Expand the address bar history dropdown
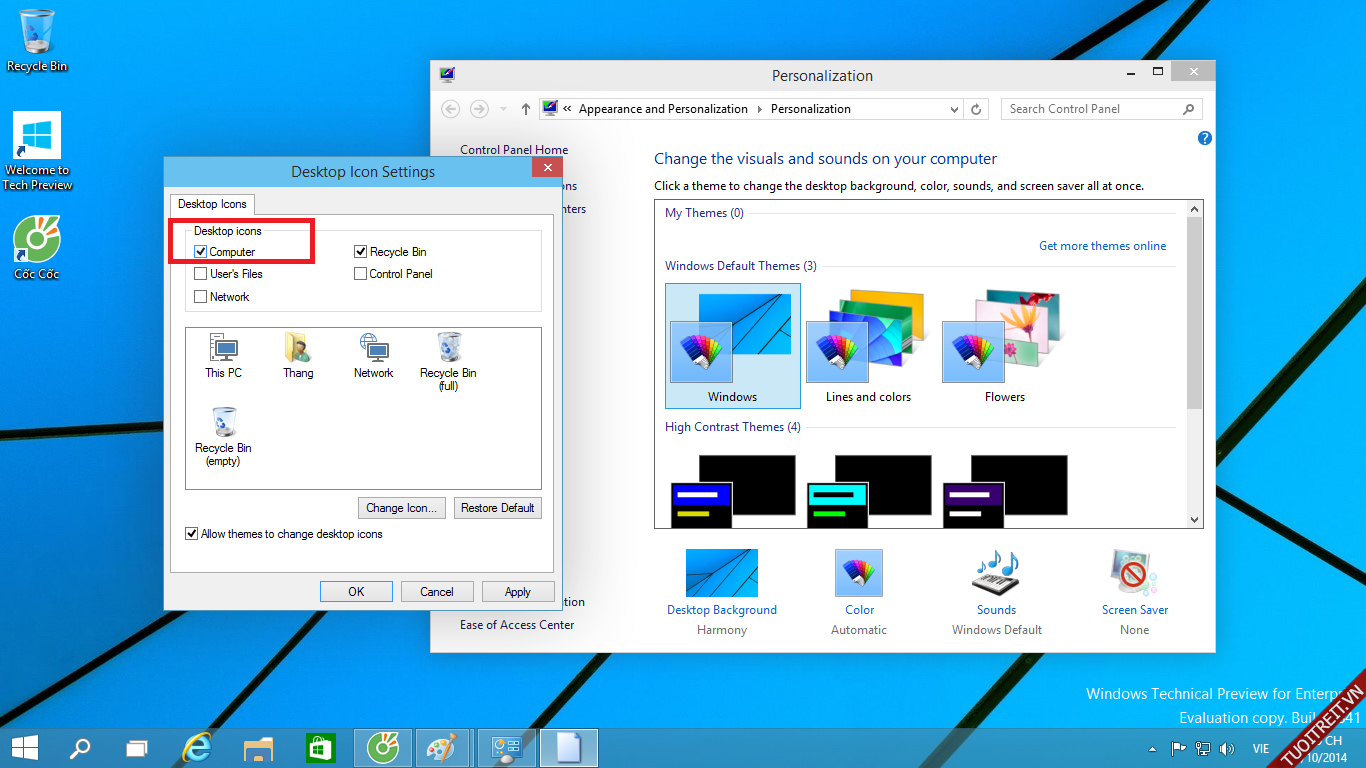The height and width of the screenshot is (768, 1366). (x=955, y=109)
